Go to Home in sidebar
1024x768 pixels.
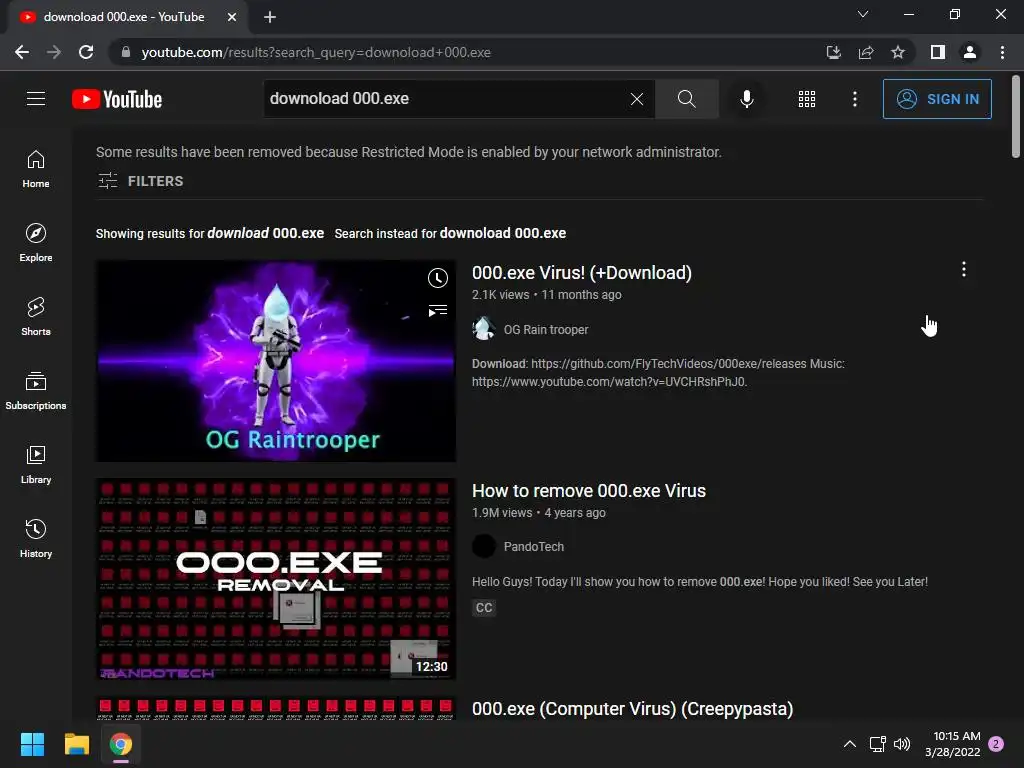coord(36,169)
